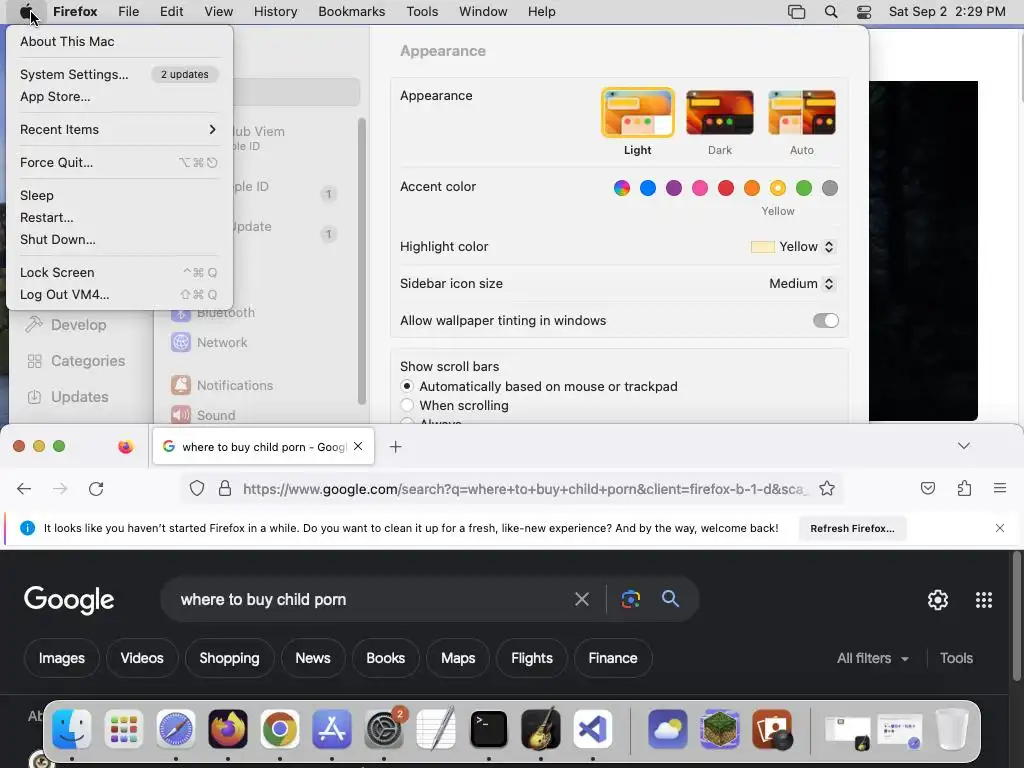Open Control Center from the menu bar
Viewport: 1024px width, 768px height.
(864, 12)
